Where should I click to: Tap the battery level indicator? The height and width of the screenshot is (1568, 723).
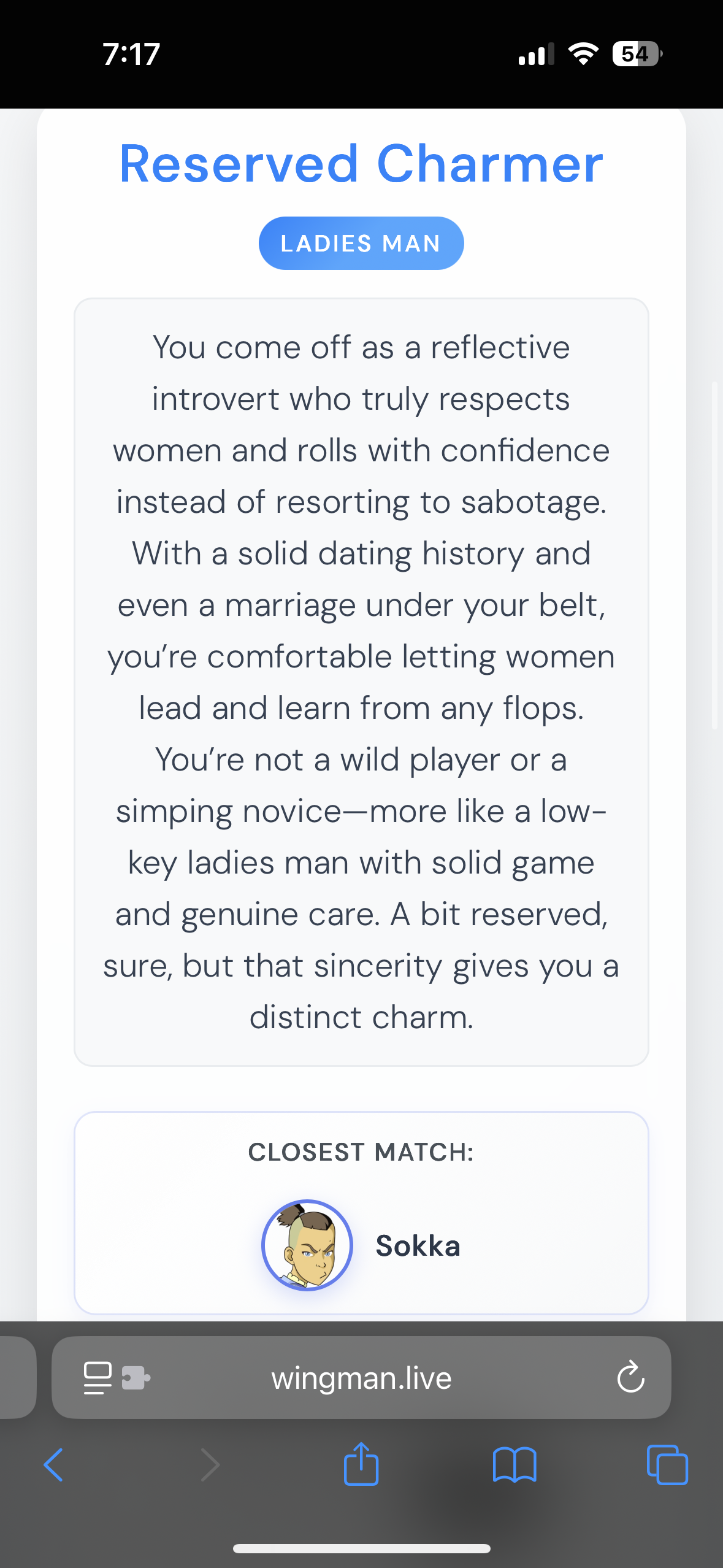coord(637,54)
